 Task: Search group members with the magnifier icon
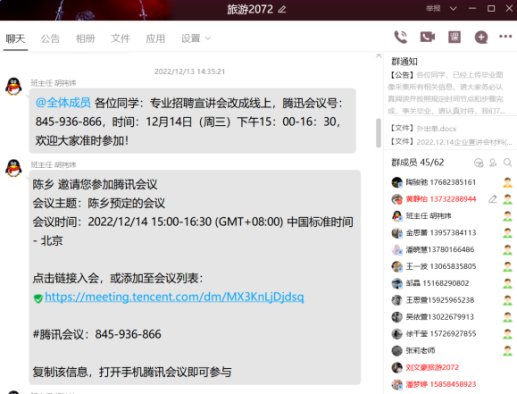(x=508, y=162)
